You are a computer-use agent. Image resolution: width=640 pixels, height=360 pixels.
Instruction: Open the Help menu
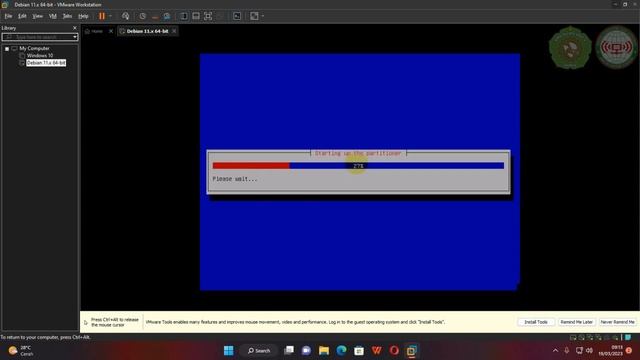click(83, 16)
